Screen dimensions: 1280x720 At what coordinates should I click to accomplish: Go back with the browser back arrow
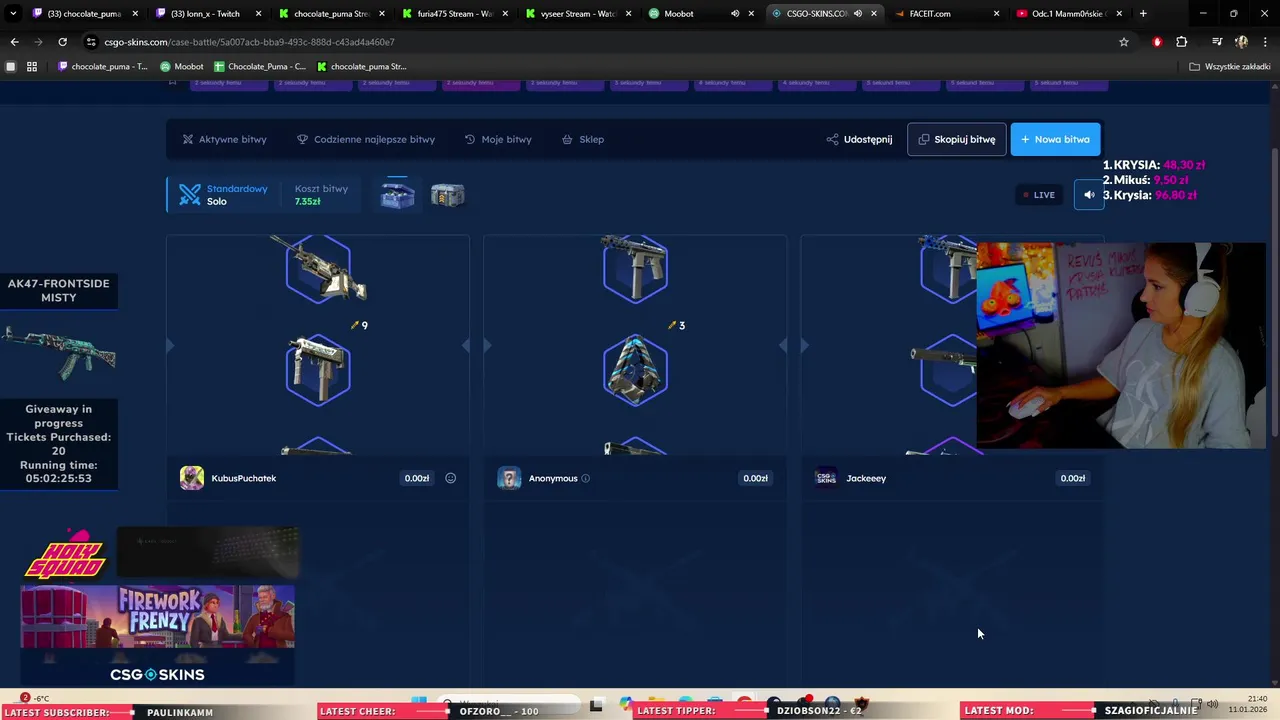(x=14, y=42)
